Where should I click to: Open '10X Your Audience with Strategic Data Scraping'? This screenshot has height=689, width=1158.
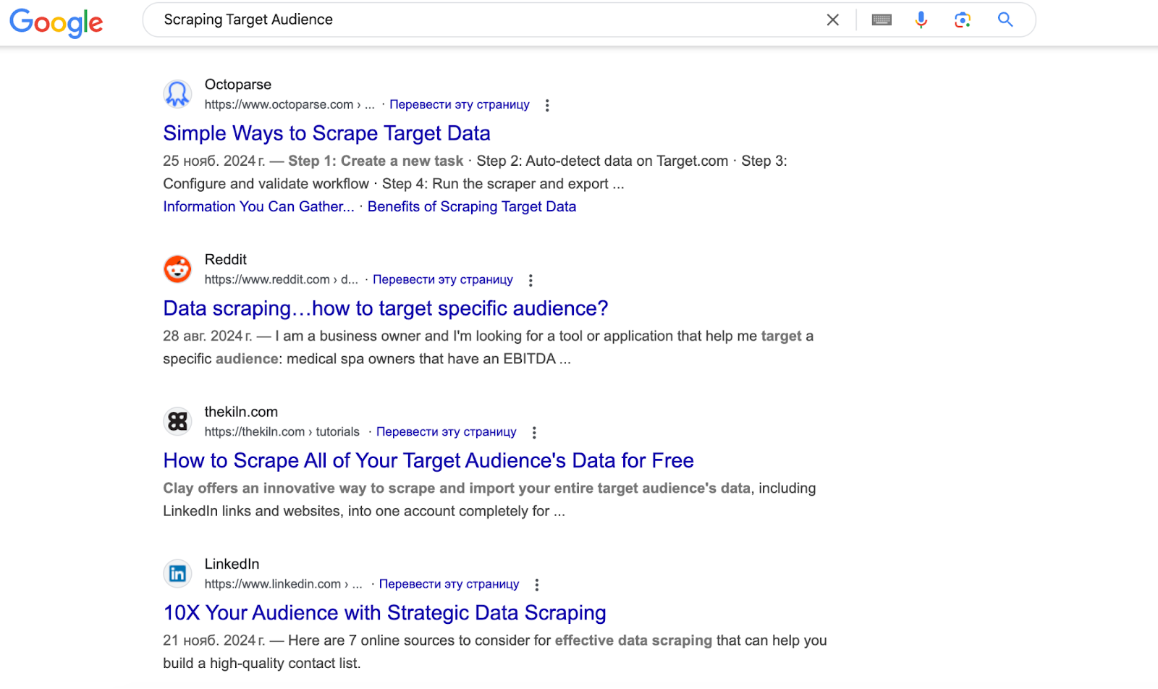point(385,612)
